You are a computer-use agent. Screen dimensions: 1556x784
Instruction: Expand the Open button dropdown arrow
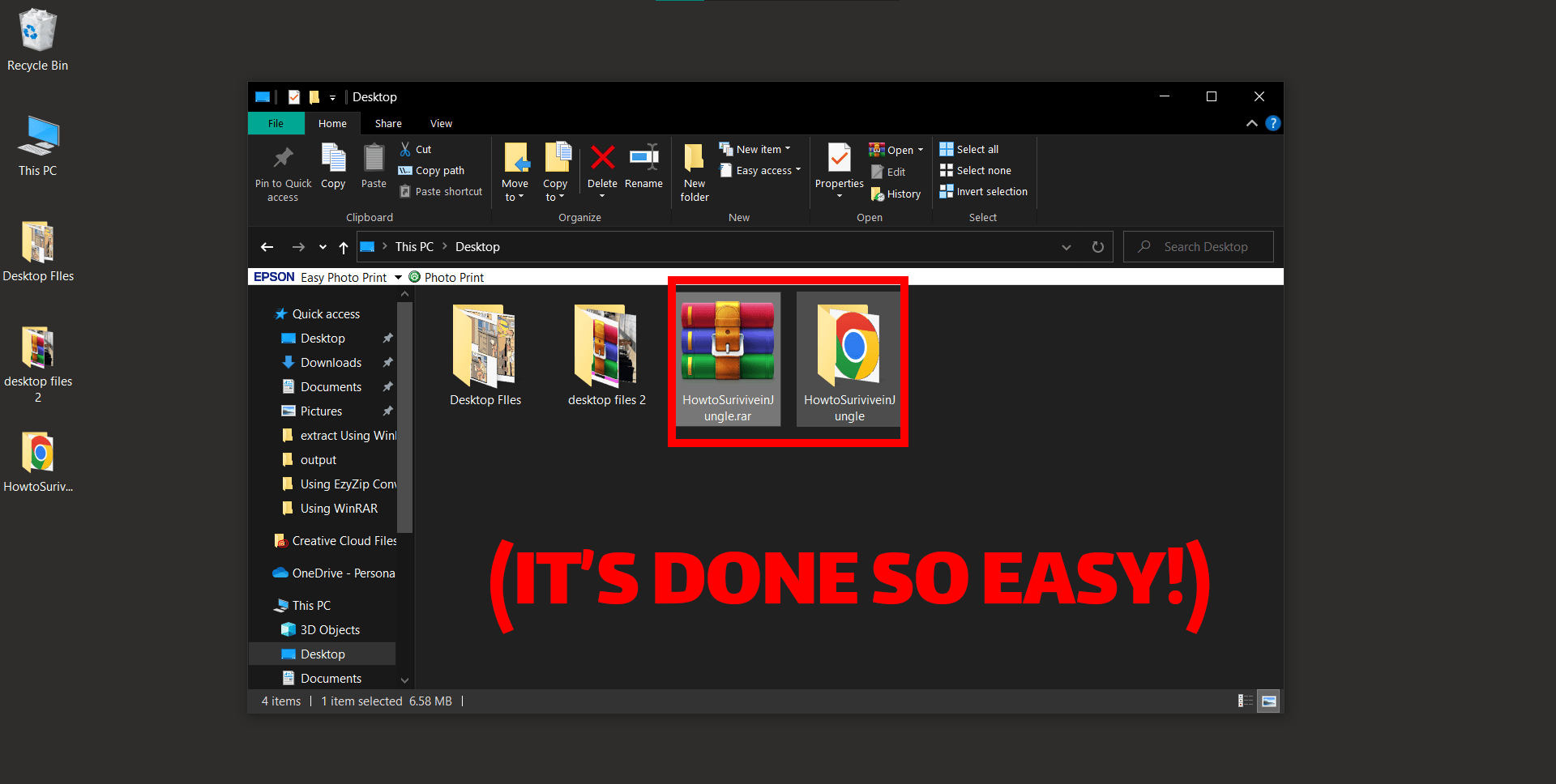click(x=919, y=150)
